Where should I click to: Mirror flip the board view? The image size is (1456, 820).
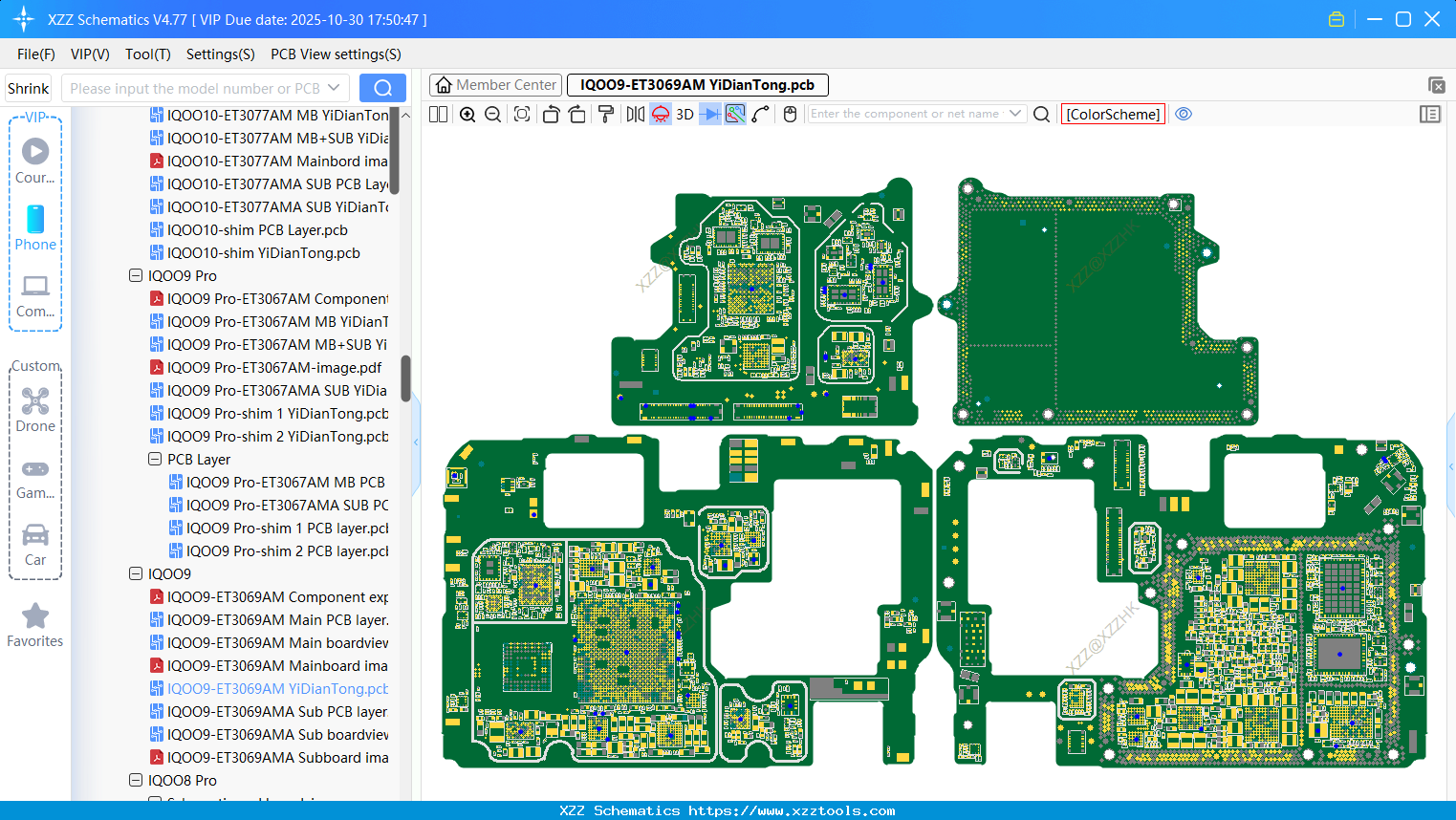pos(636,114)
